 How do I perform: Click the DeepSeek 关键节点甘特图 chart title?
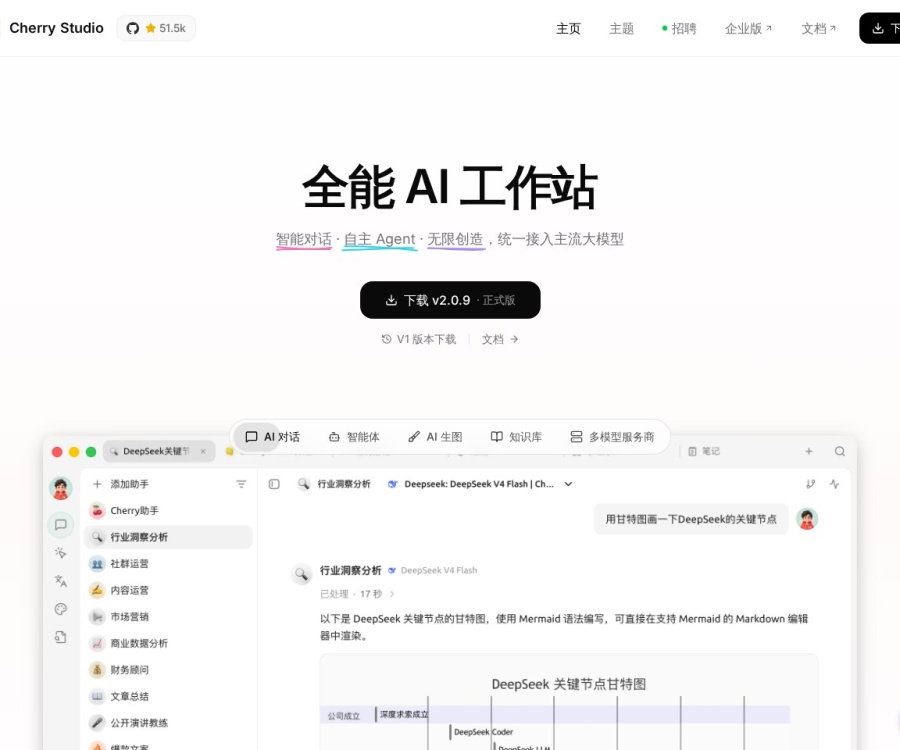coord(569,684)
